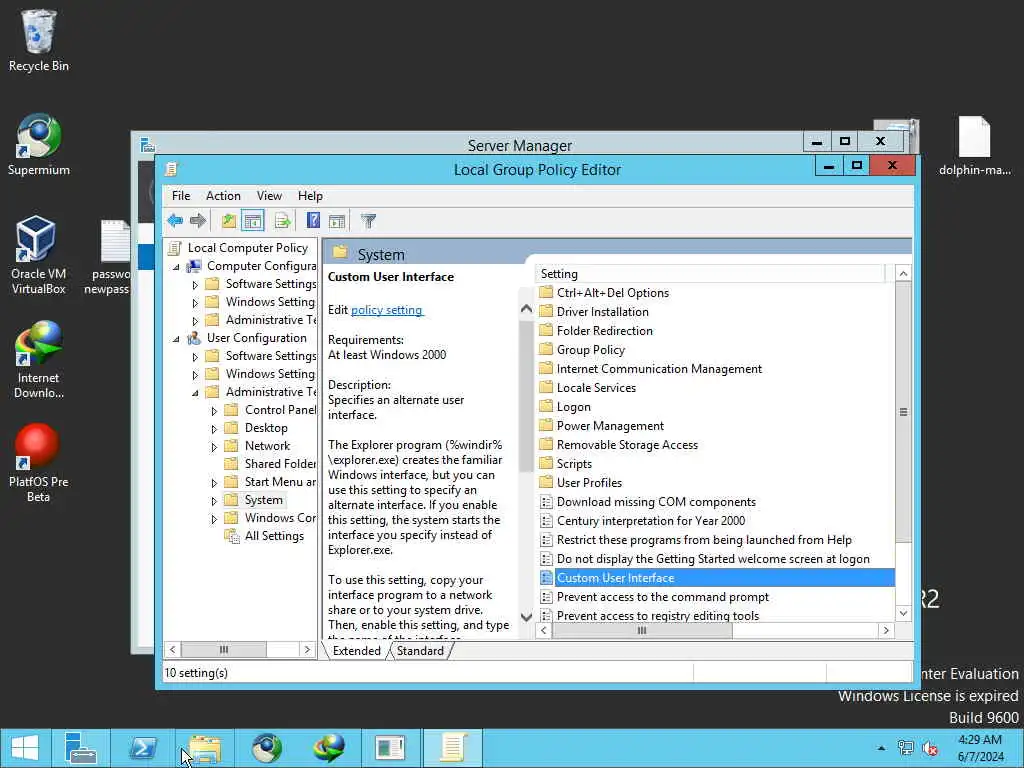Select Century interpretation for Year 2000

(x=650, y=520)
